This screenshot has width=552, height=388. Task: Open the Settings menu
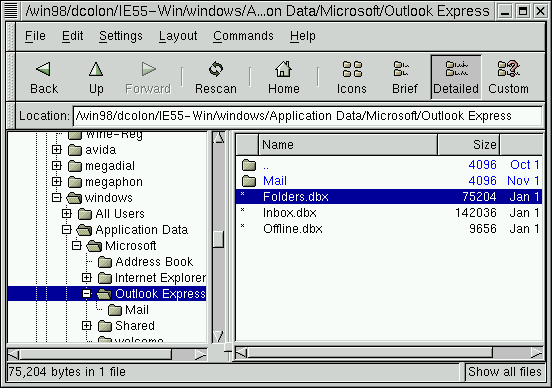[x=120, y=36]
